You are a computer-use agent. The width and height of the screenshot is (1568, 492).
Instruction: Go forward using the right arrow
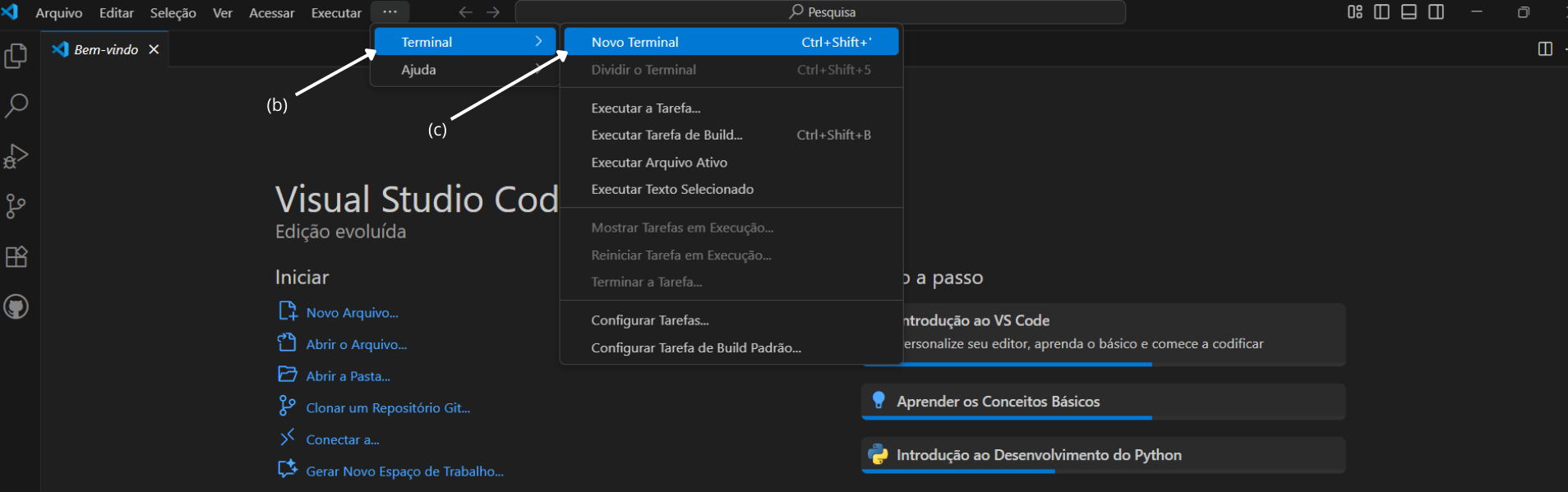(493, 12)
